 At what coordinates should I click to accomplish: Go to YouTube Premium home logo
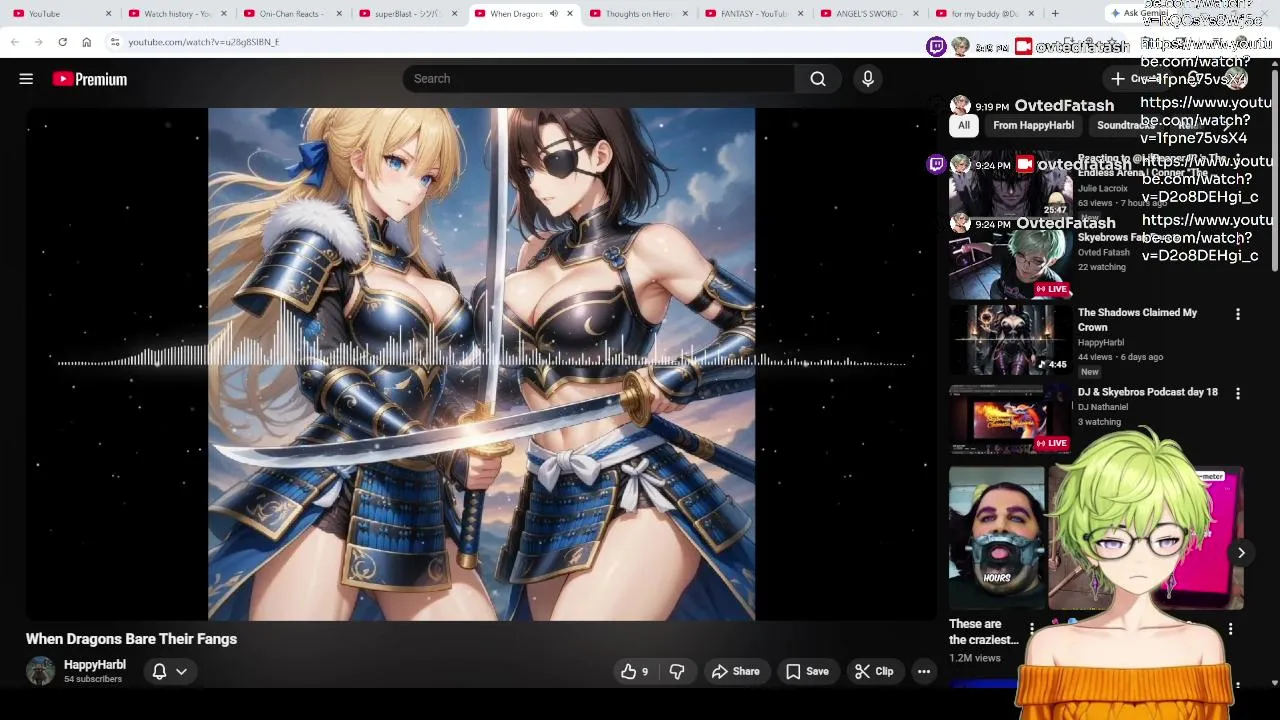(90, 79)
